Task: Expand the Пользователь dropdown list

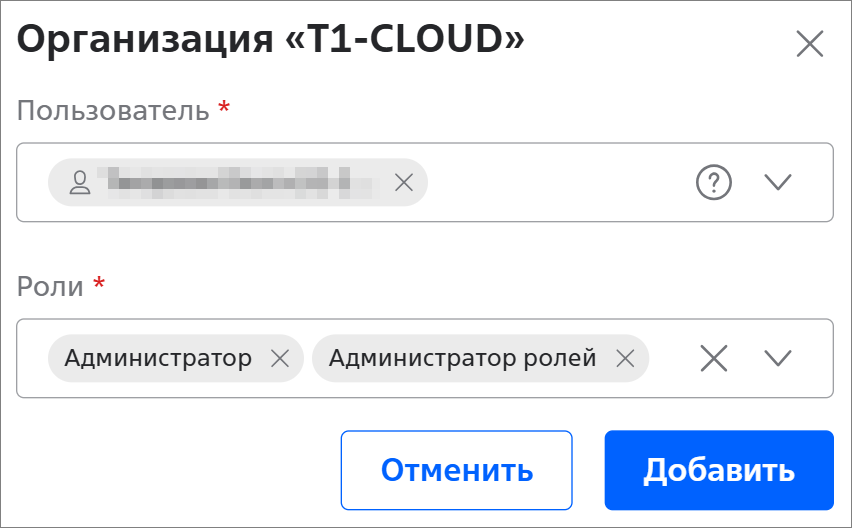Action: 777,182
